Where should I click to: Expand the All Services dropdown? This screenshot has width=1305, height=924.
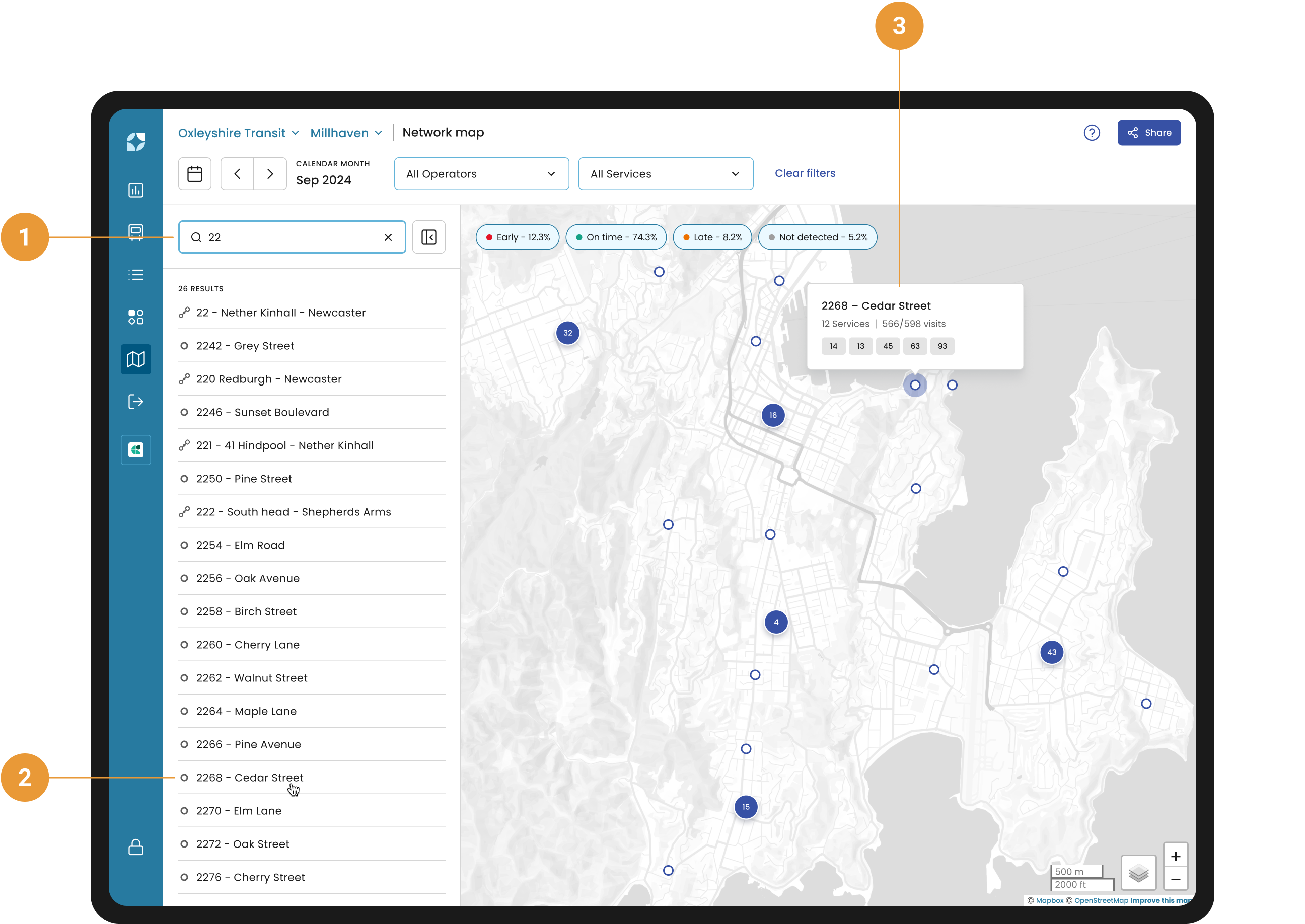[665, 174]
